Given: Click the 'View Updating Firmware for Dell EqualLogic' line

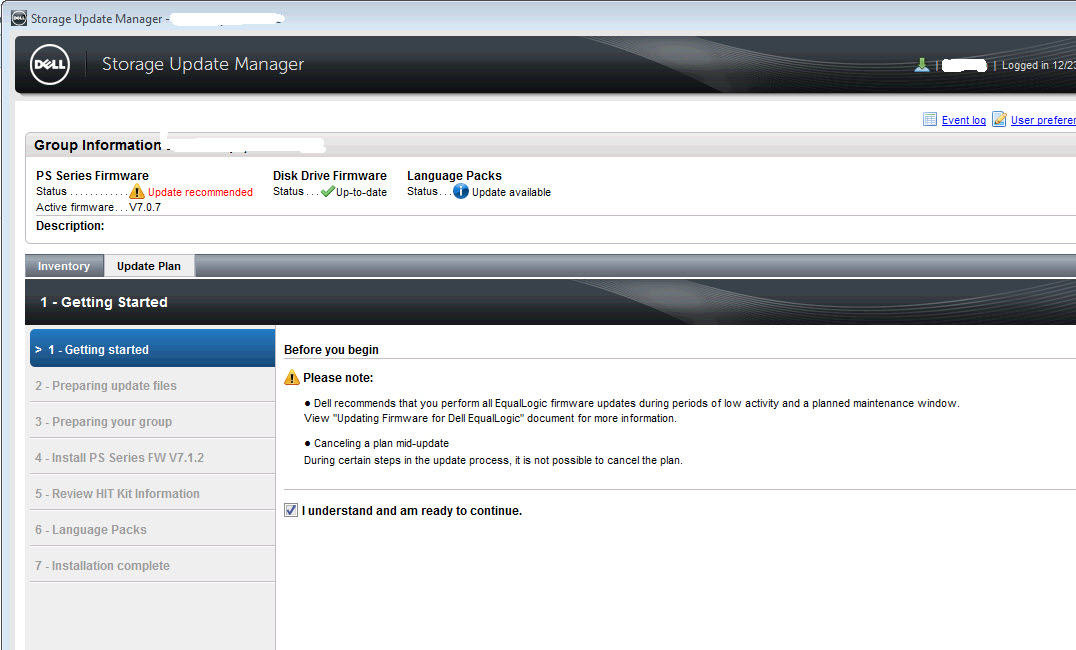Looking at the screenshot, I should coord(490,419).
